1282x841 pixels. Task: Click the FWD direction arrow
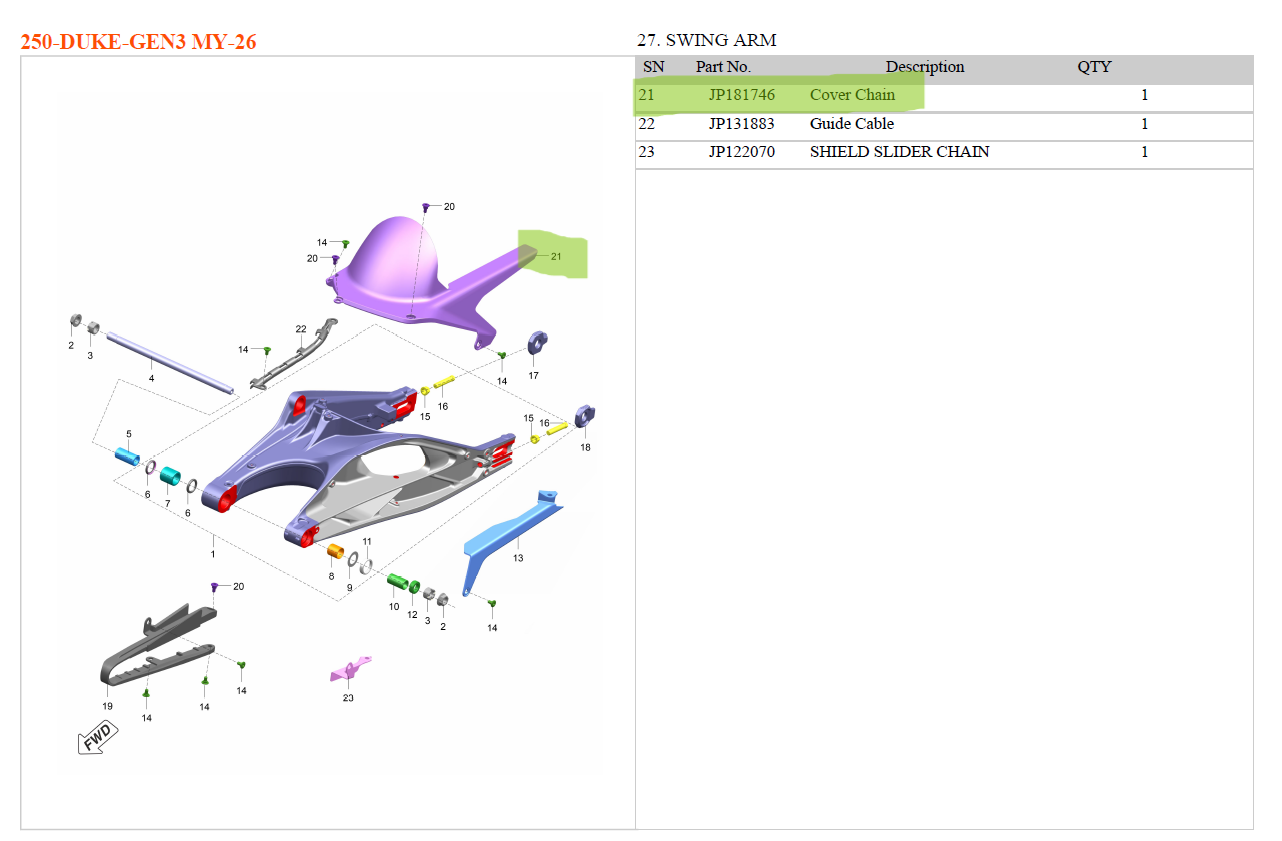pyautogui.click(x=98, y=738)
